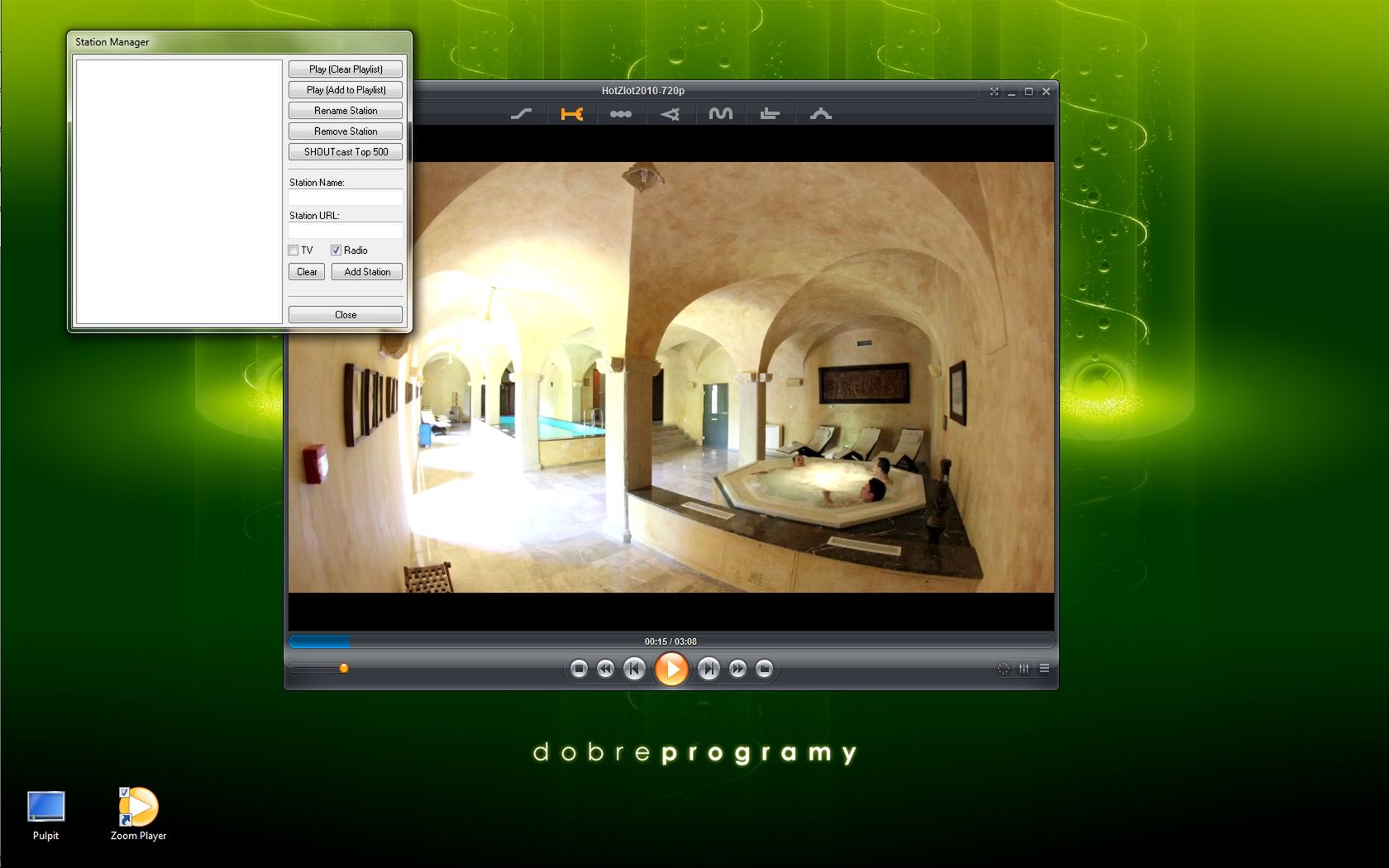Click the Pulpit desktop icon
Screen dimensions: 1389x868
45,815
